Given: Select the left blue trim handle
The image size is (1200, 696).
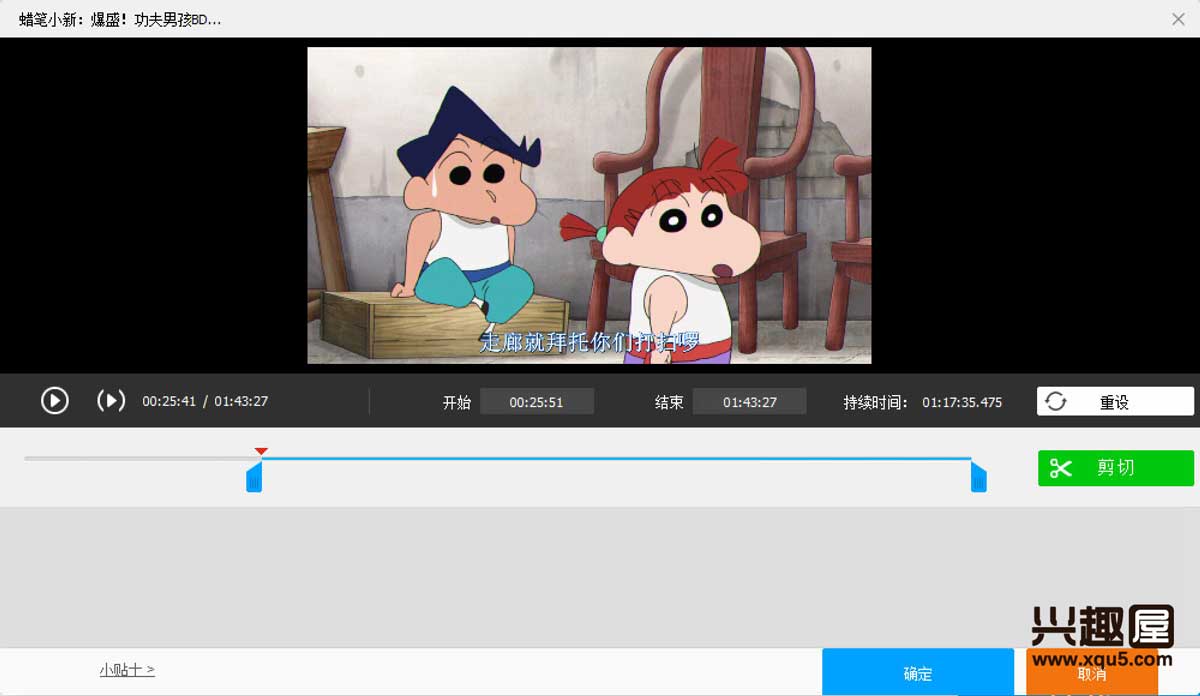Looking at the screenshot, I should click(254, 477).
